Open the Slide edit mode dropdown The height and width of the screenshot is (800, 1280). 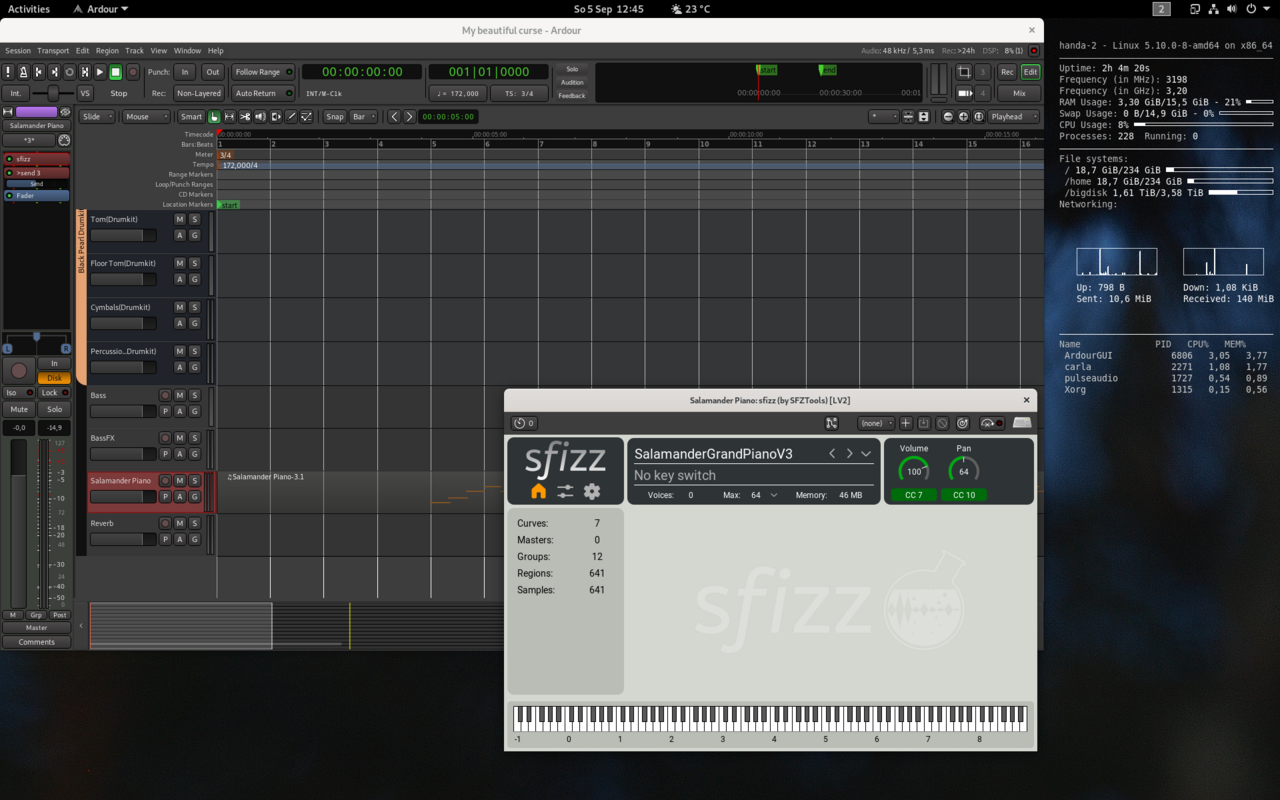coord(97,117)
